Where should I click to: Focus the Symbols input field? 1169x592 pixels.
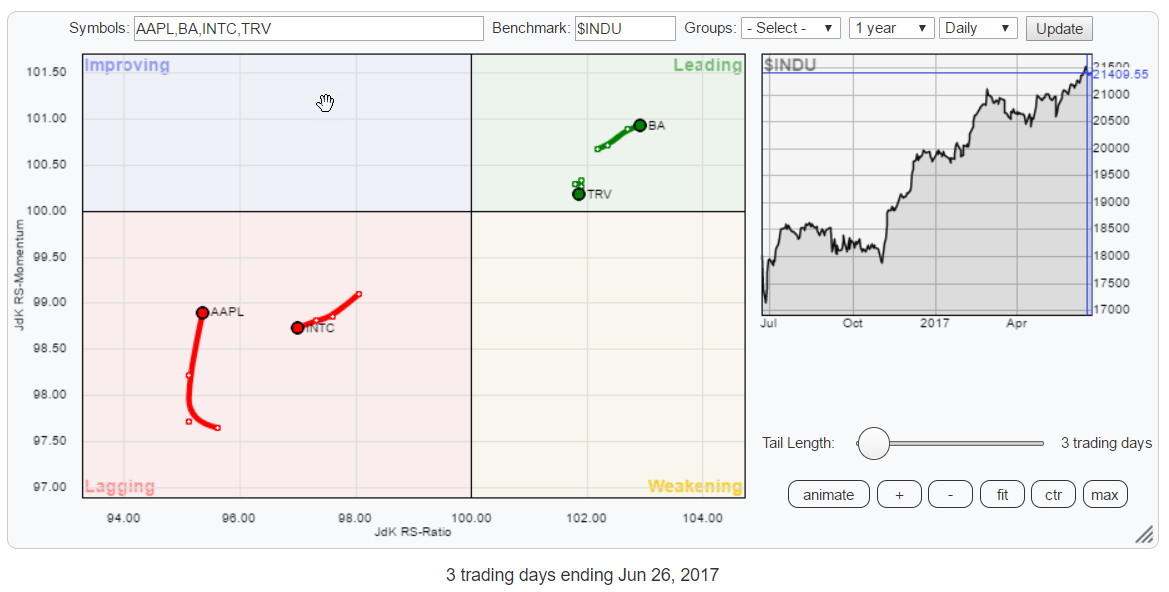point(308,28)
